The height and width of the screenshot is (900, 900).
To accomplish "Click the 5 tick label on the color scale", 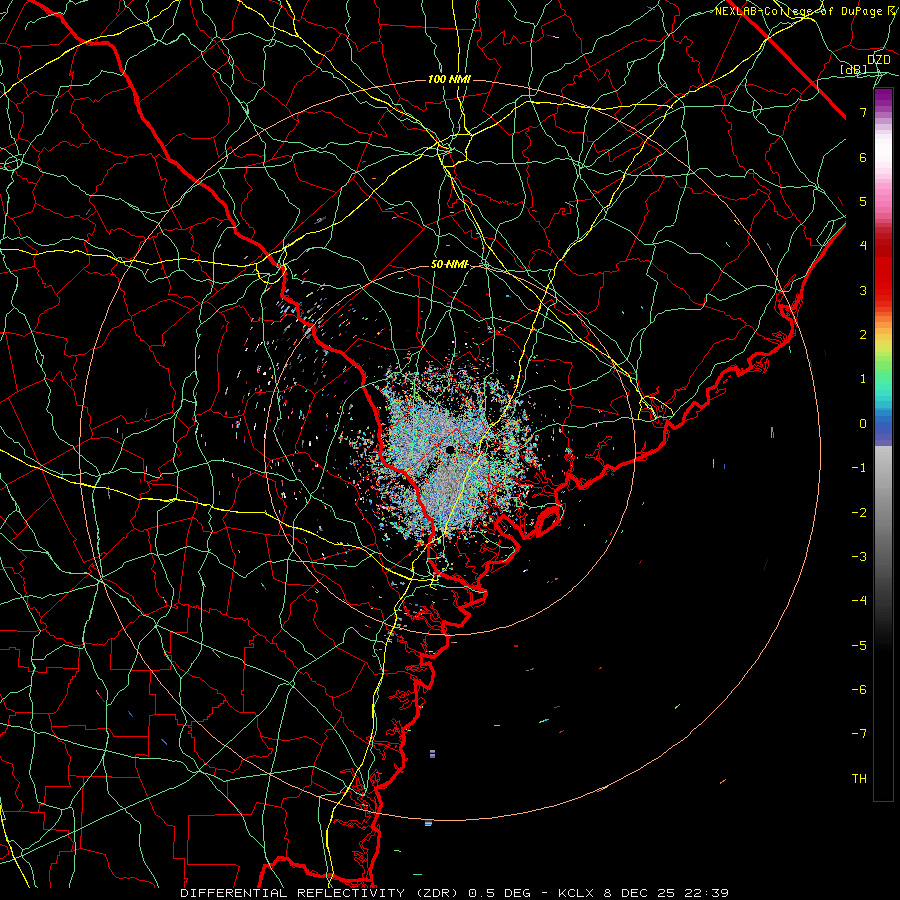I will click(x=863, y=201).
